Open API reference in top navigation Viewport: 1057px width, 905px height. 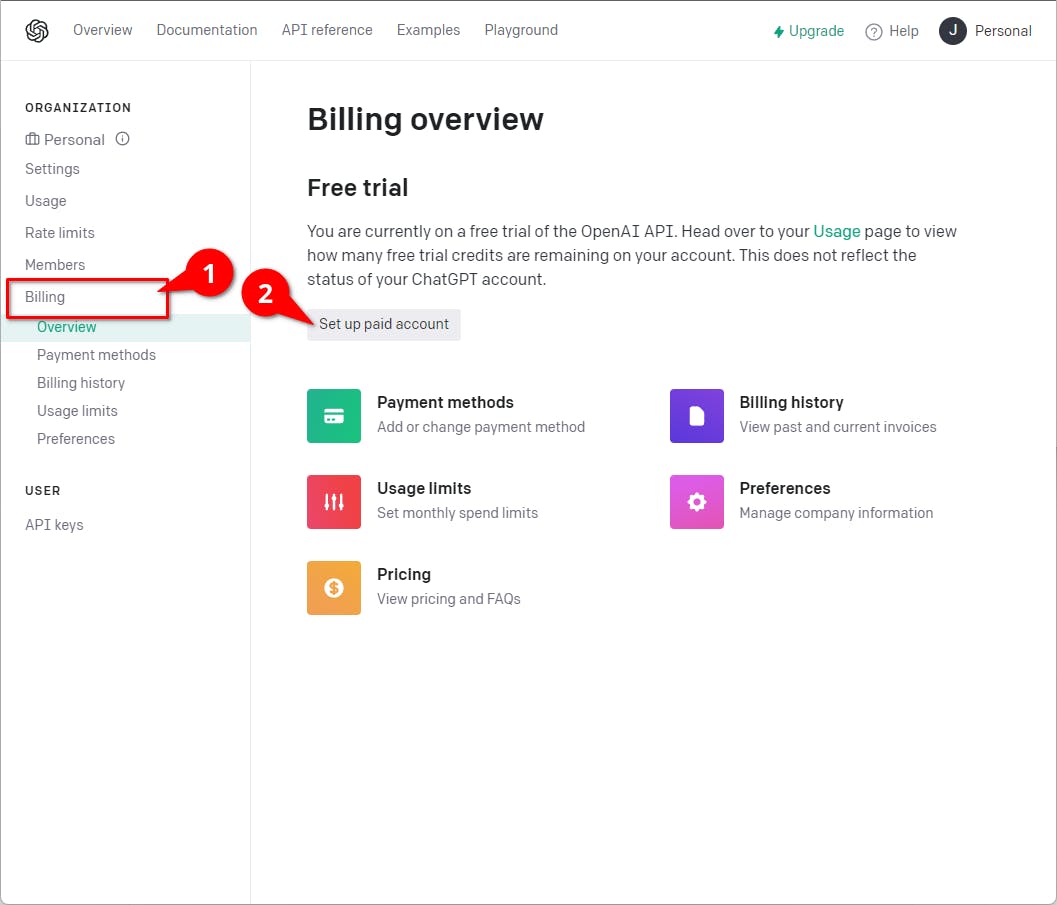[x=327, y=30]
